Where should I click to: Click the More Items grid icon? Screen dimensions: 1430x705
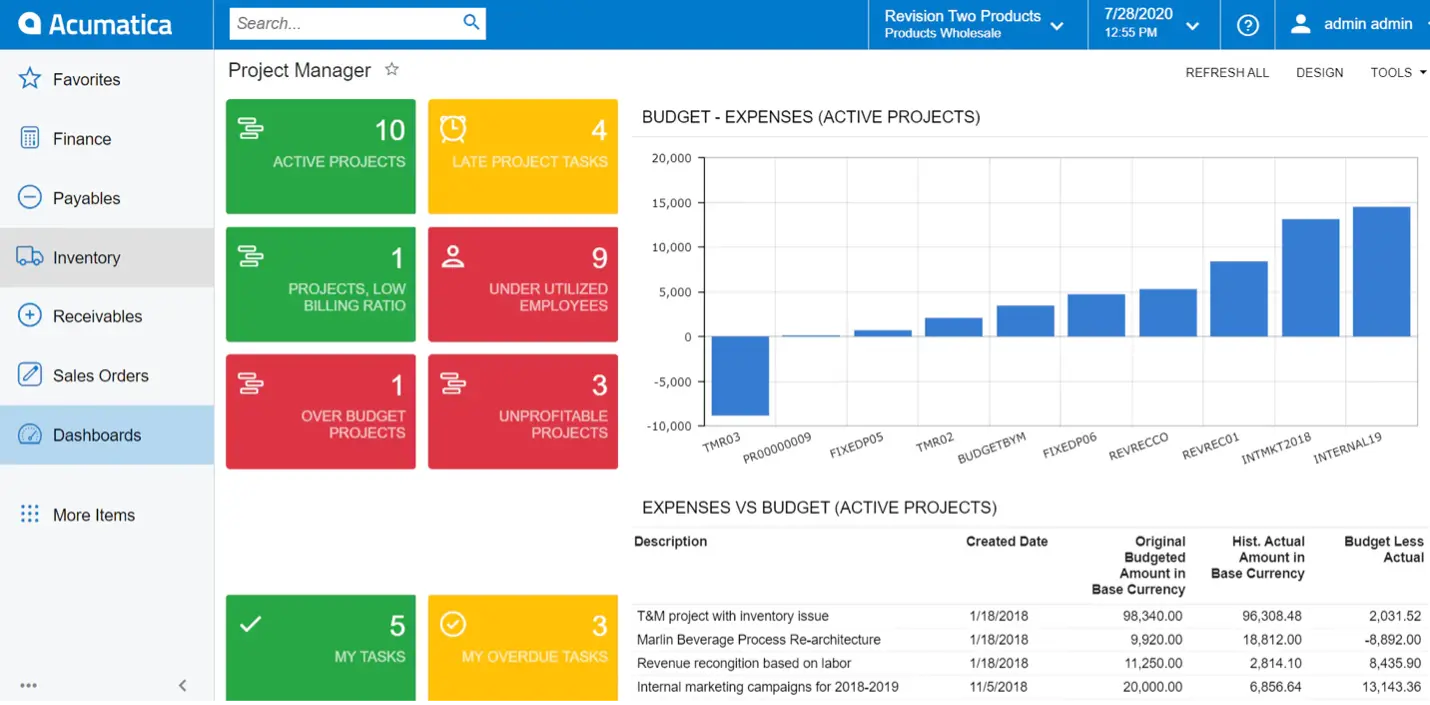click(x=27, y=514)
